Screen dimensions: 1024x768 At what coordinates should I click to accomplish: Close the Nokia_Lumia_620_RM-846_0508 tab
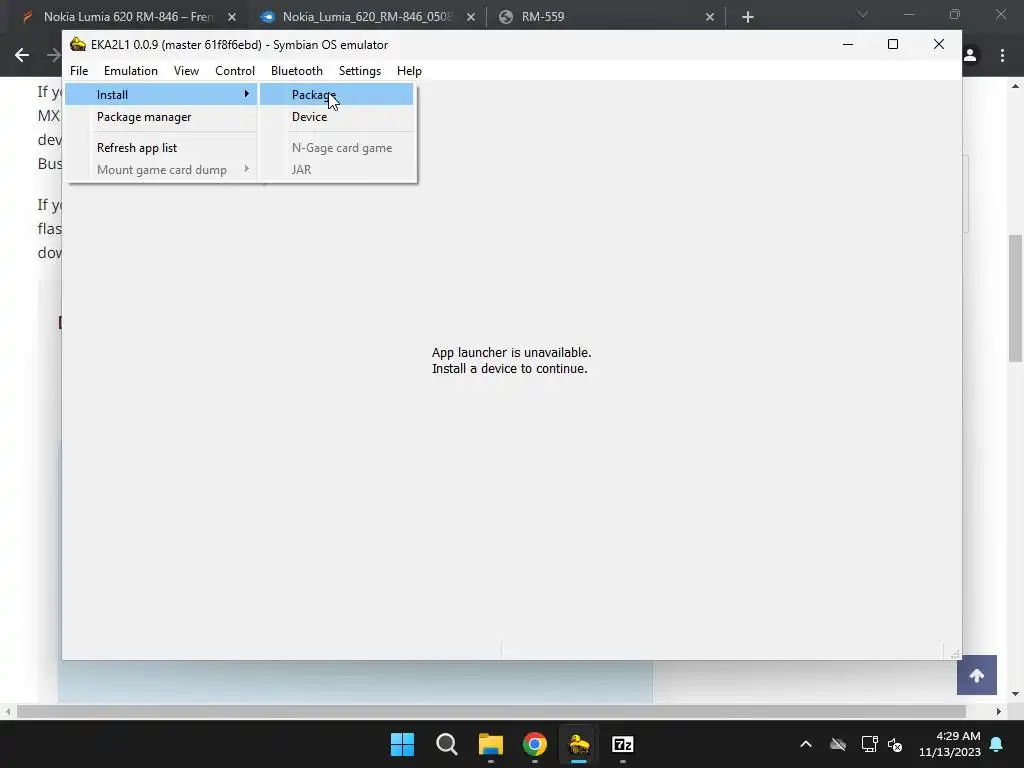click(471, 17)
